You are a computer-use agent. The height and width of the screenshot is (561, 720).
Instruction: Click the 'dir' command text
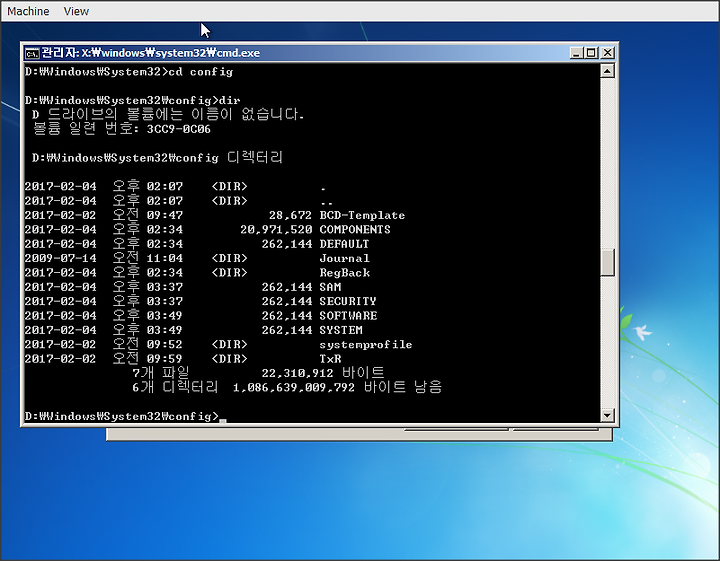click(230, 100)
